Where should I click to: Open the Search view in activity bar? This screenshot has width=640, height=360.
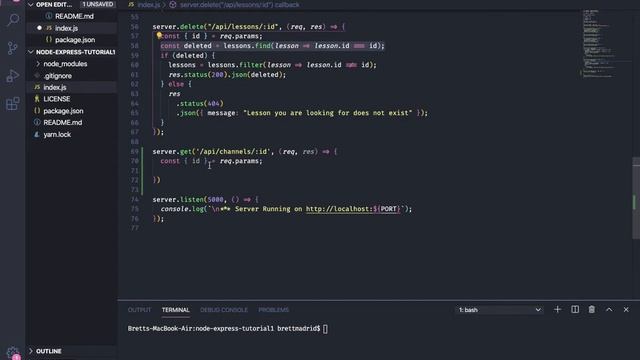(13, 20)
